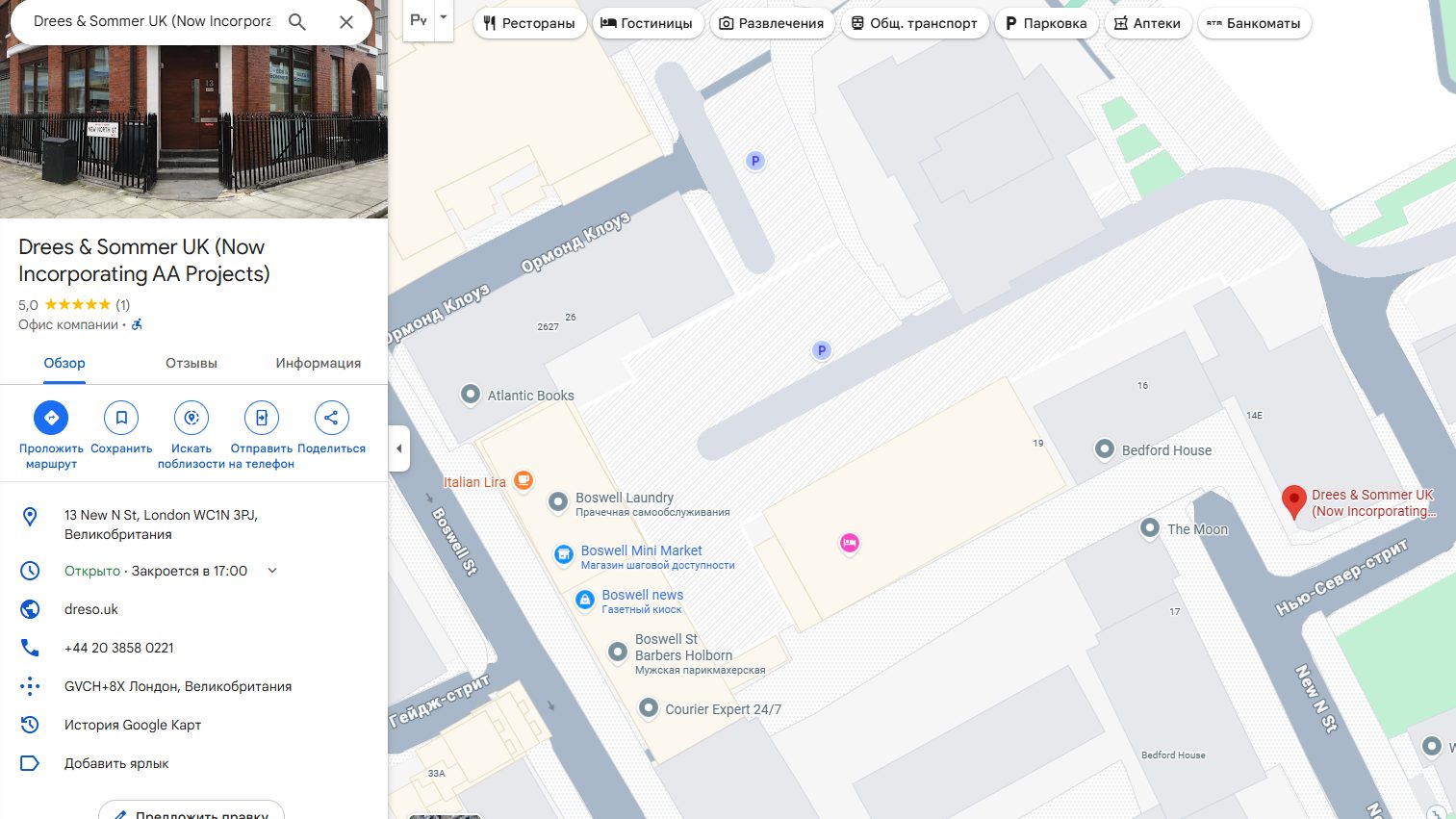Click the parking icon near Ормонд Клоуз
Viewport: 1456px width, 819px height.
click(x=755, y=161)
